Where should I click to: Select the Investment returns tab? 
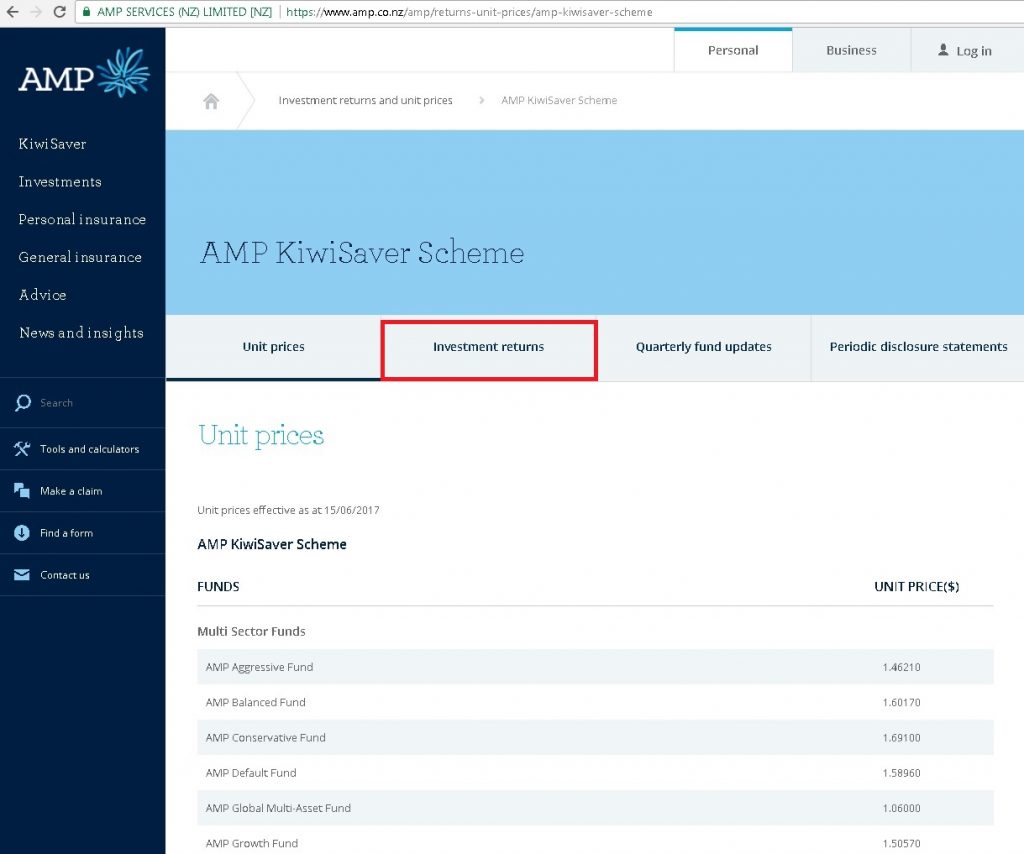pyautogui.click(x=488, y=347)
